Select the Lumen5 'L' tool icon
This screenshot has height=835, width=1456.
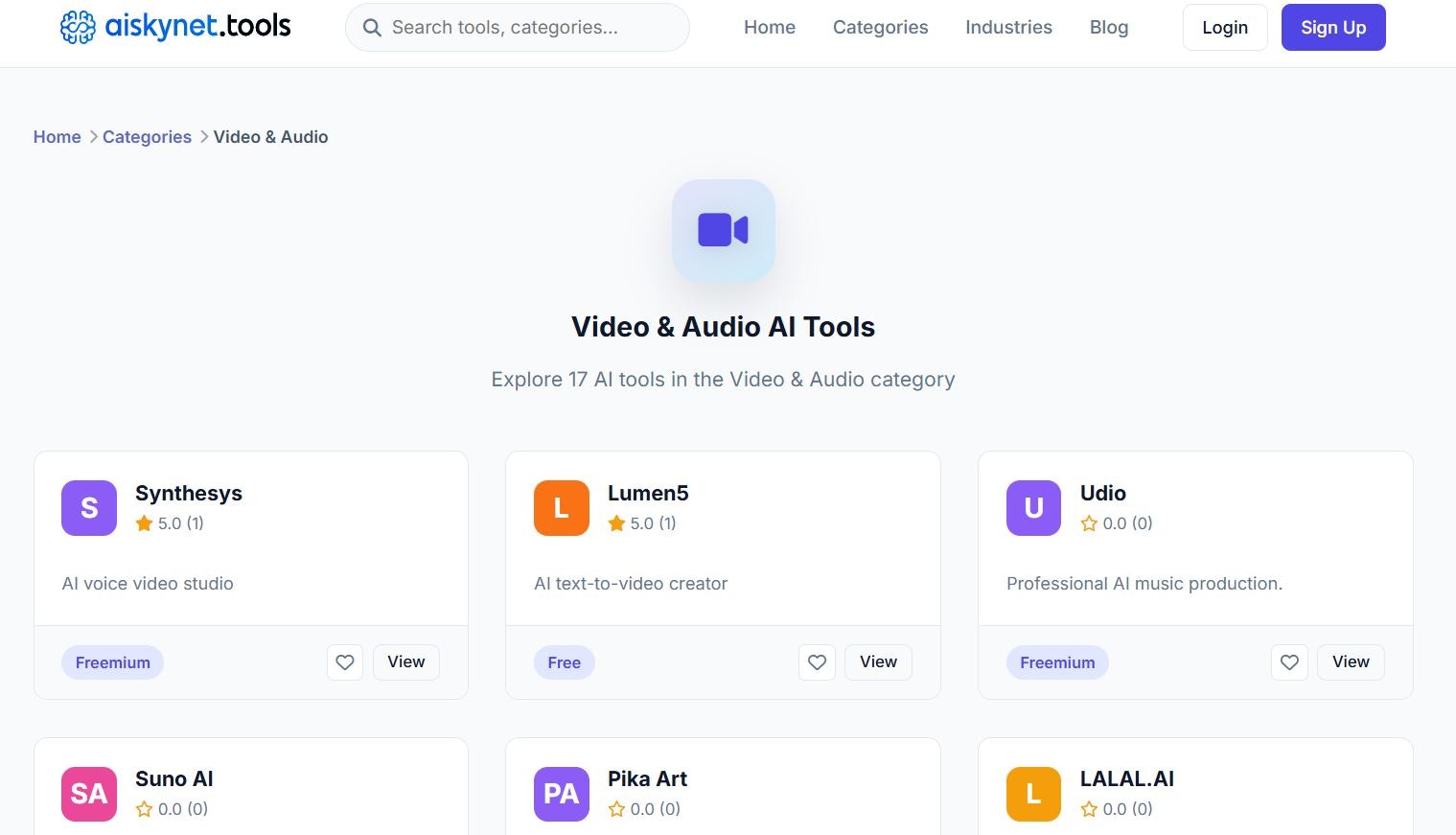561,508
